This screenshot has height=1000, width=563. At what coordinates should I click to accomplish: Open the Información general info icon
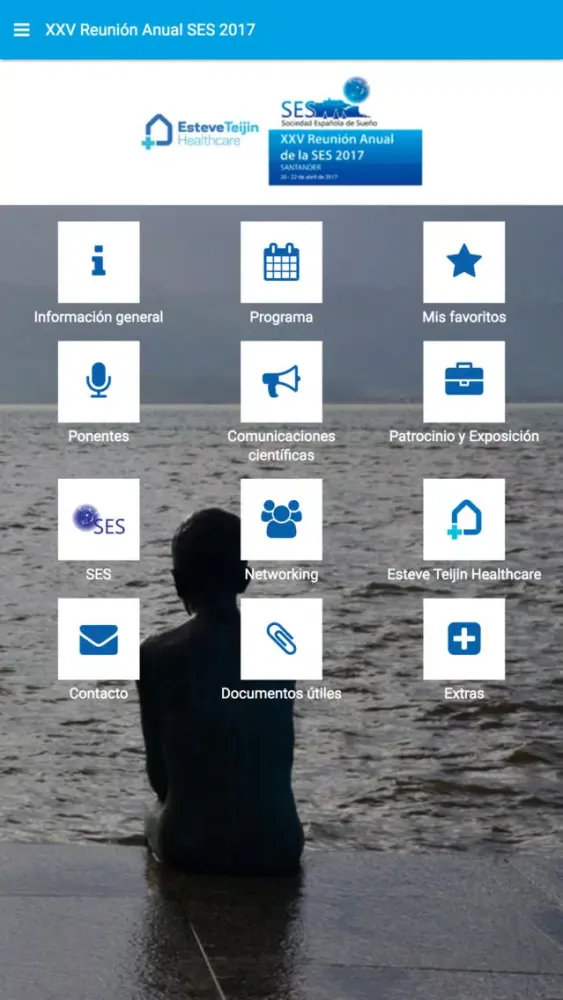pos(99,262)
